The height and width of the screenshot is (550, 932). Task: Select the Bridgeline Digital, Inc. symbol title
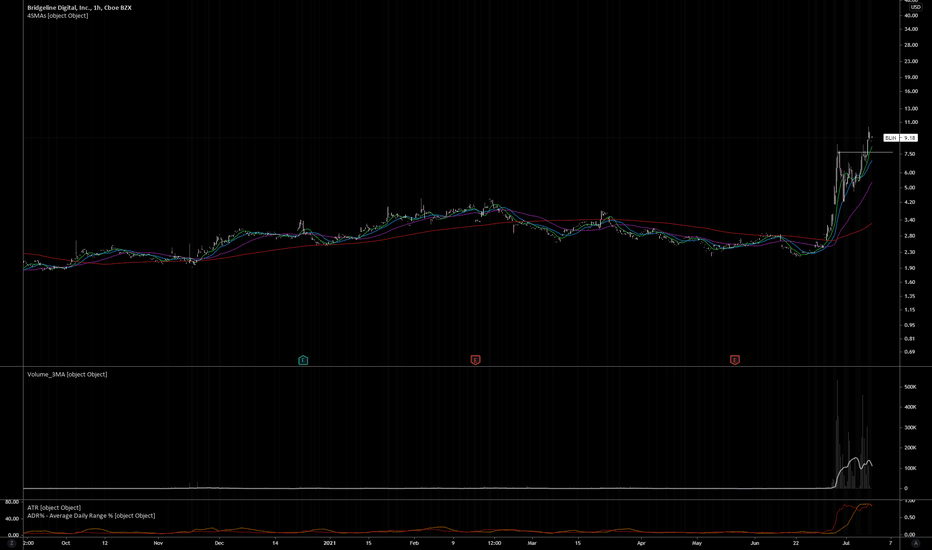point(79,8)
